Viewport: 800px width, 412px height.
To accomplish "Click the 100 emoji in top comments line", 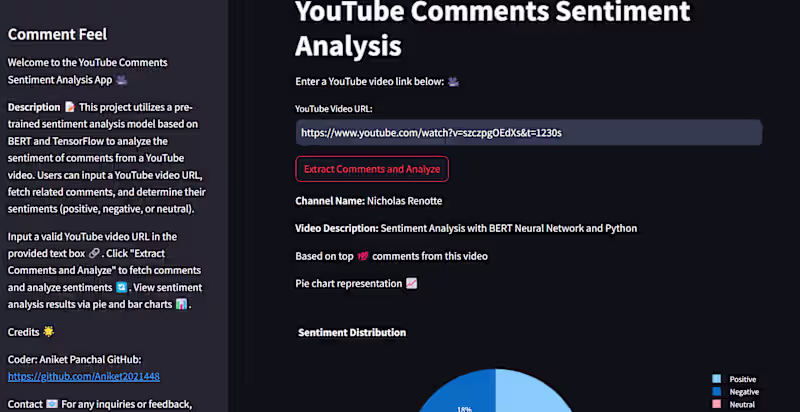I will coord(363,256).
